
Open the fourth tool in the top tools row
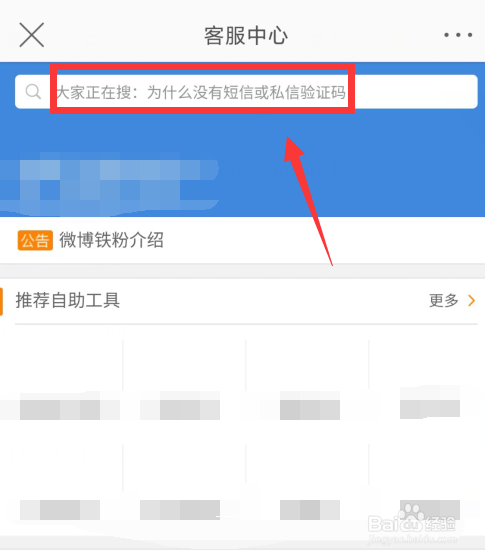pos(426,384)
